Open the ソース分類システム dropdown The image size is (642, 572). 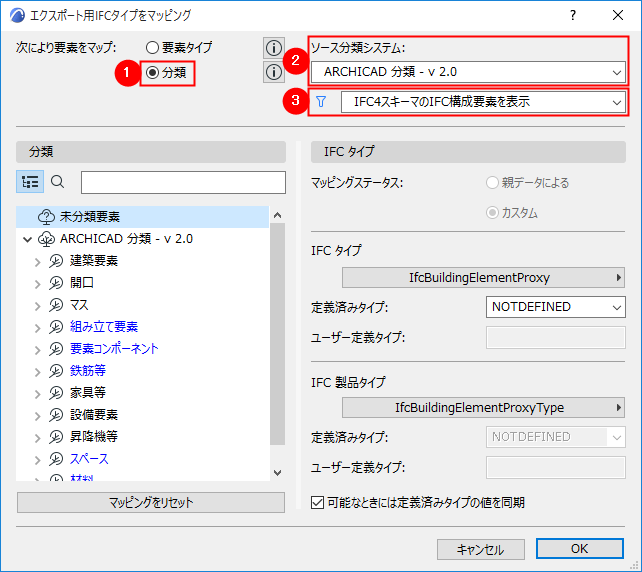coord(468,72)
